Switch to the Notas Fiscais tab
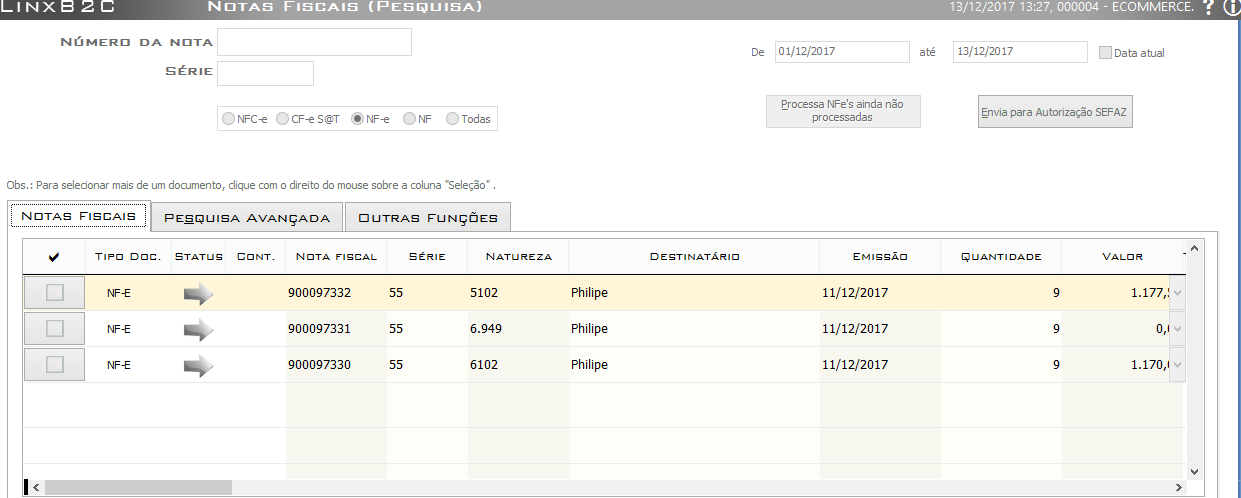This screenshot has height=498, width=1241. pos(79,216)
